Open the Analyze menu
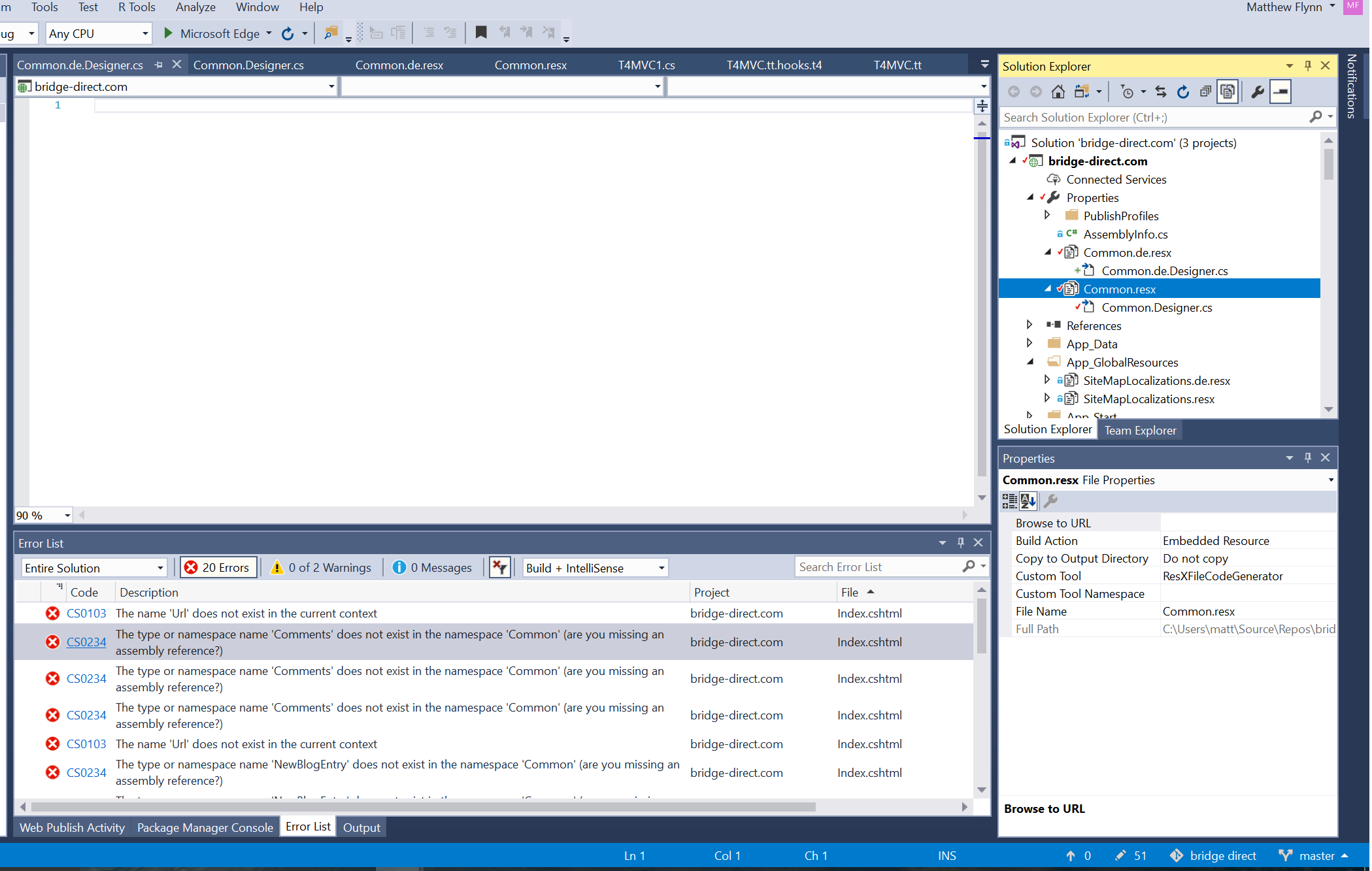This screenshot has height=871, width=1372. pos(195,7)
